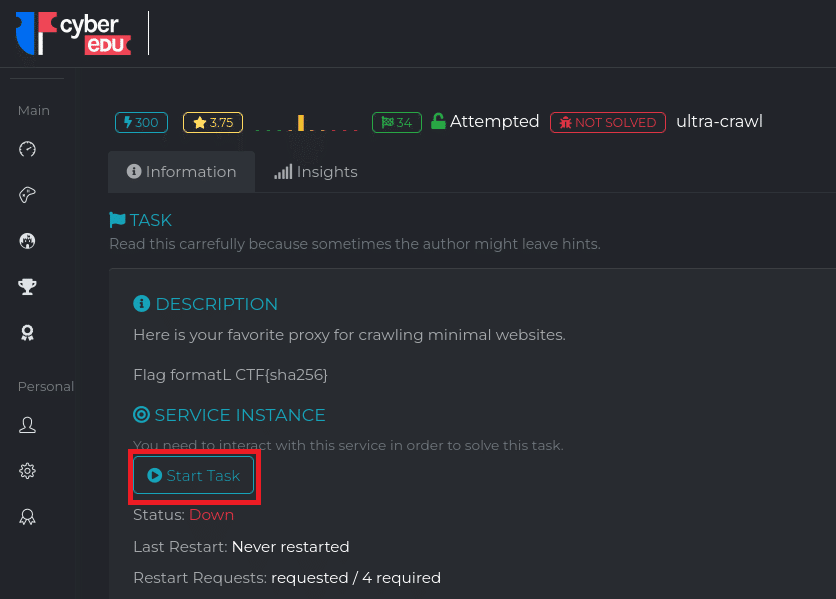836x599 pixels.
Task: Open the settings gear icon in sidebar
Action: 27,471
